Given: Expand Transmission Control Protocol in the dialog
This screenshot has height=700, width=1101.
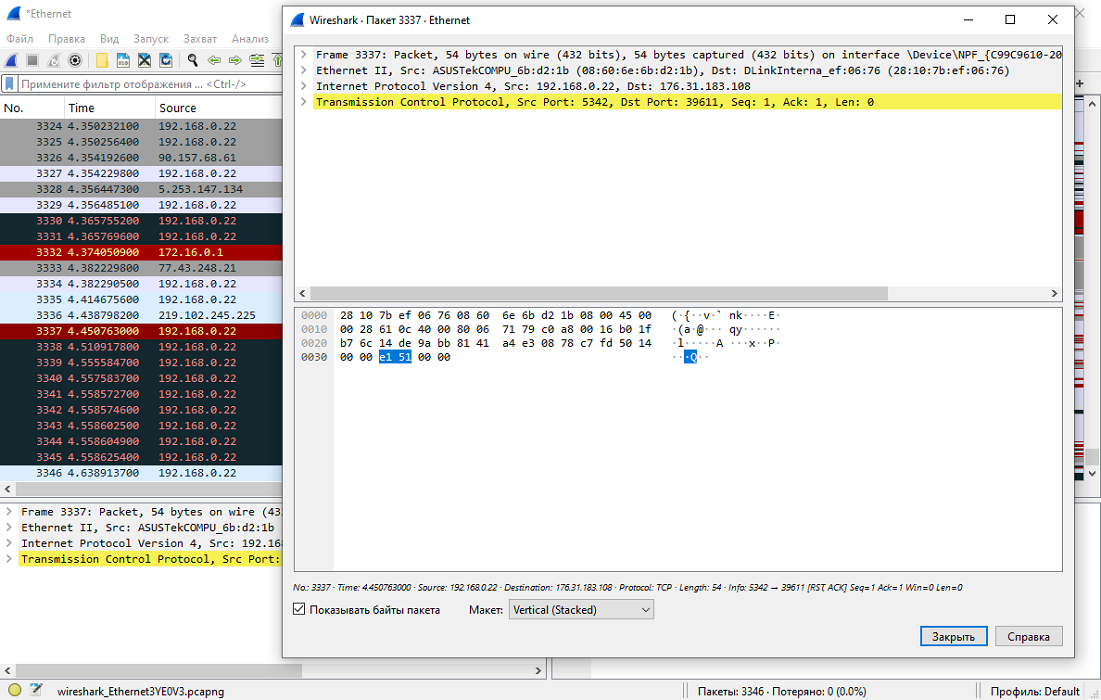Looking at the screenshot, I should pyautogui.click(x=303, y=102).
